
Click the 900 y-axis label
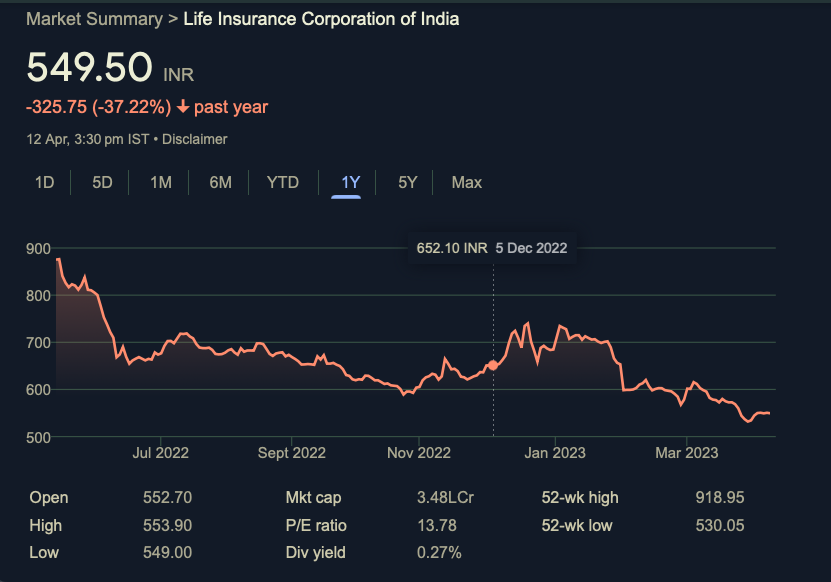(38, 249)
